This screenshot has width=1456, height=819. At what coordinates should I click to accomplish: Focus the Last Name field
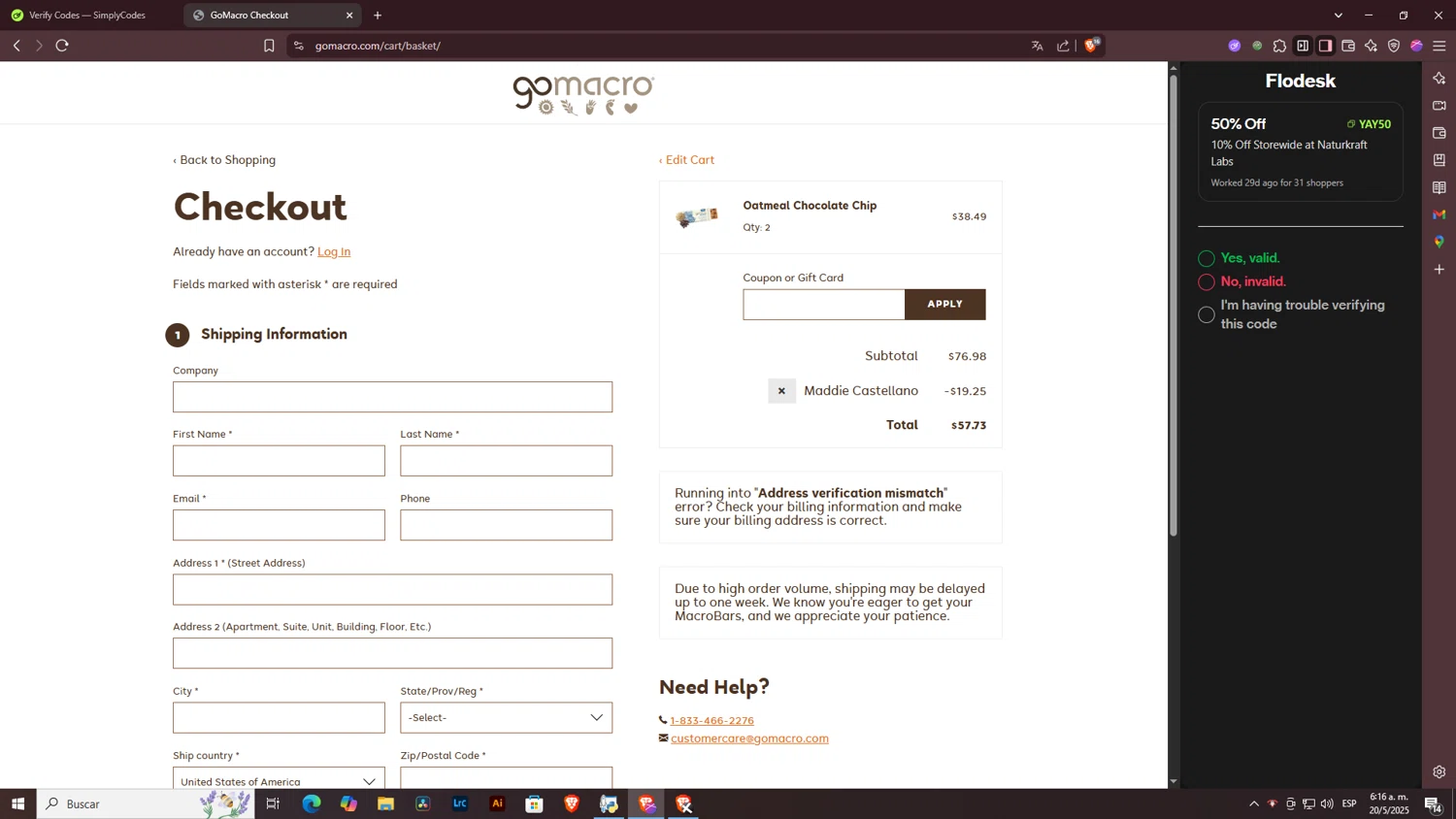point(506,461)
